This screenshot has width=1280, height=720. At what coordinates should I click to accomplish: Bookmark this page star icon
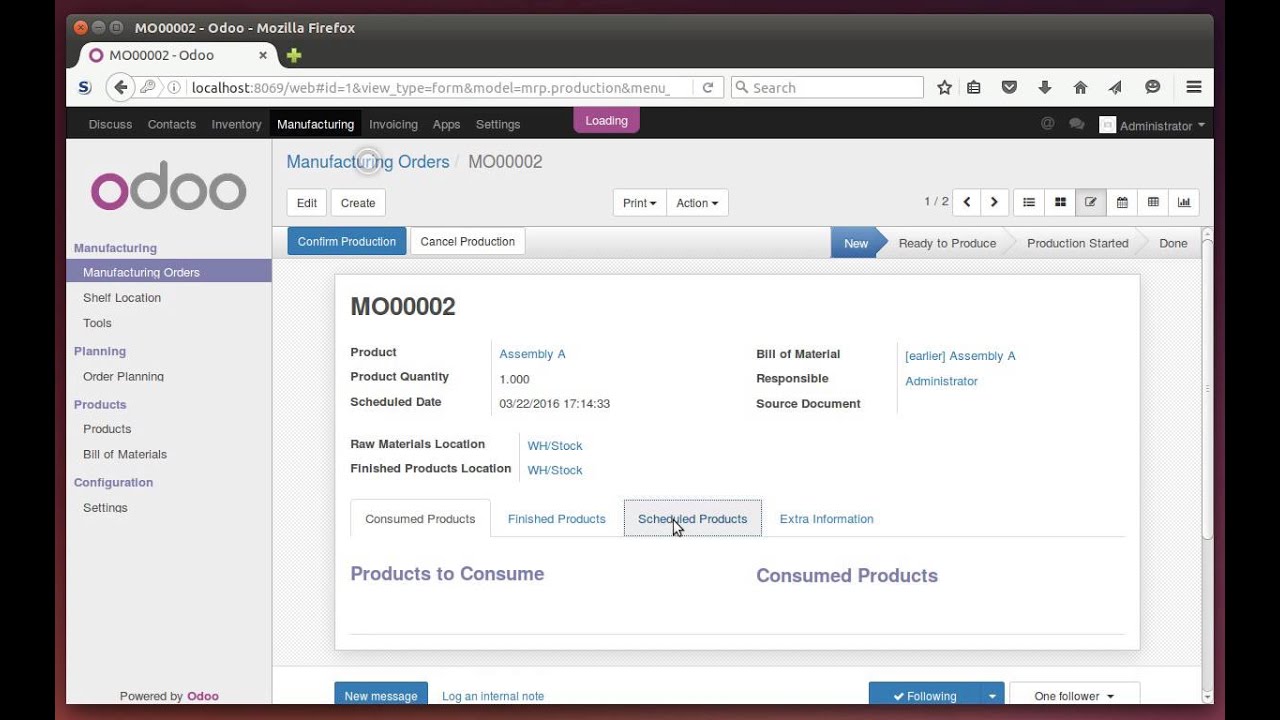tap(944, 87)
